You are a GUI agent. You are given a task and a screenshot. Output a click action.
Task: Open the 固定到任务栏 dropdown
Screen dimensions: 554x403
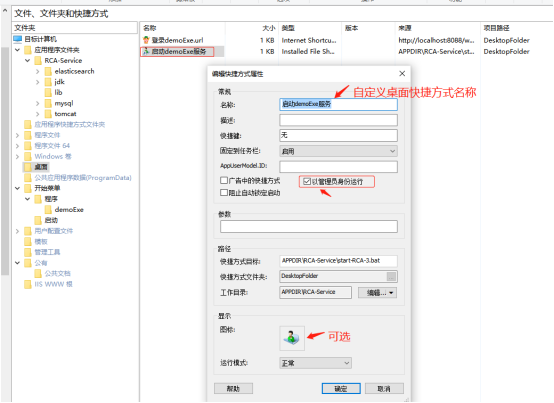[x=338, y=151]
